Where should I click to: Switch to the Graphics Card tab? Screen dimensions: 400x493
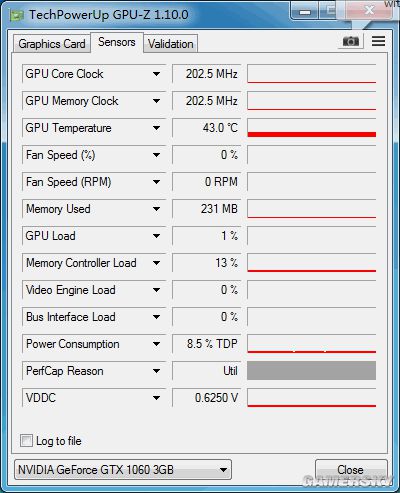click(x=52, y=44)
